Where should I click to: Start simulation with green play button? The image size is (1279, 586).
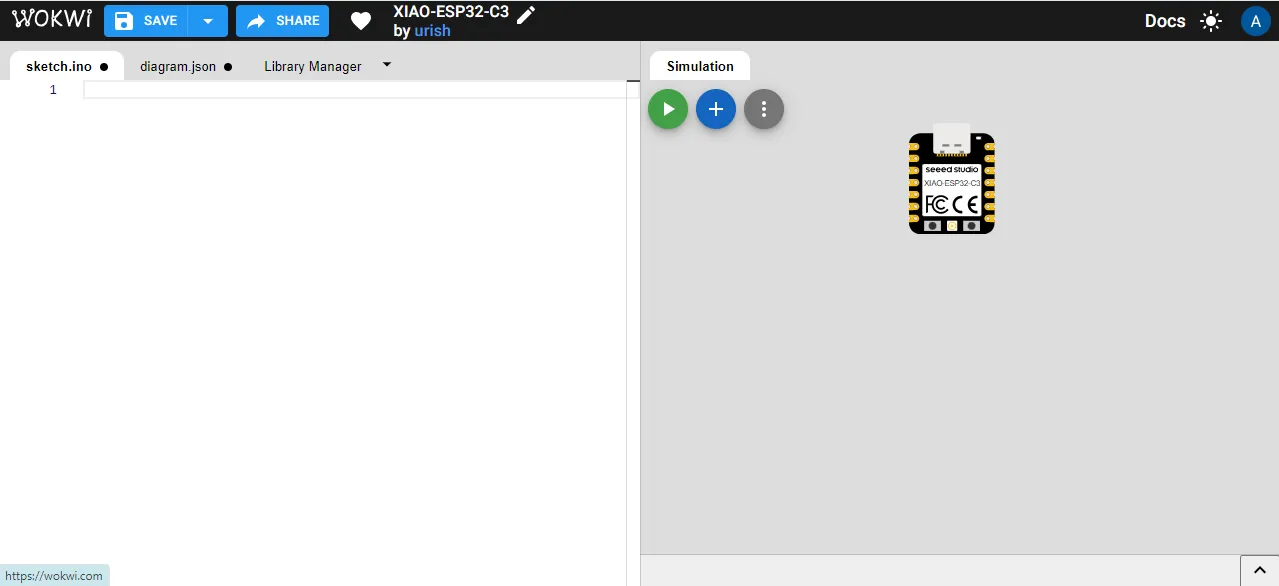tap(668, 109)
